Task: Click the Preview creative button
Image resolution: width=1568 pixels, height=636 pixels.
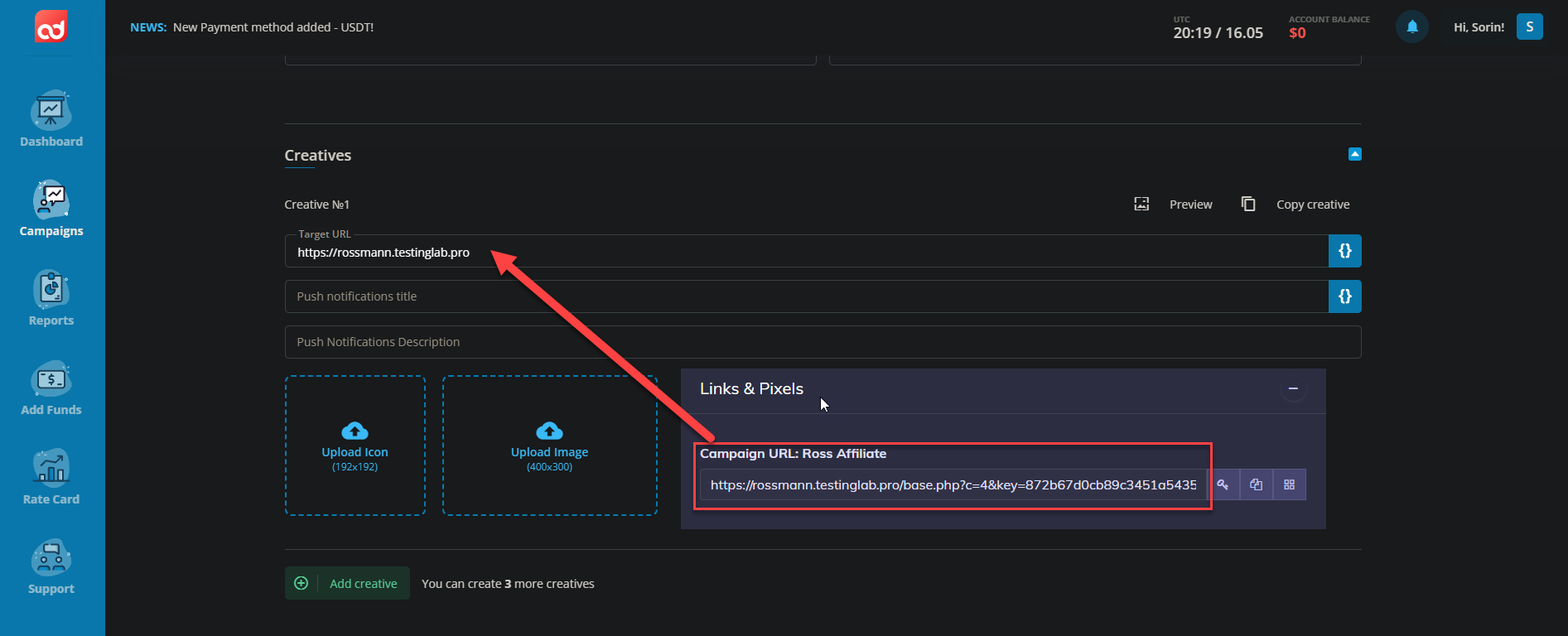Action: pos(1174,205)
